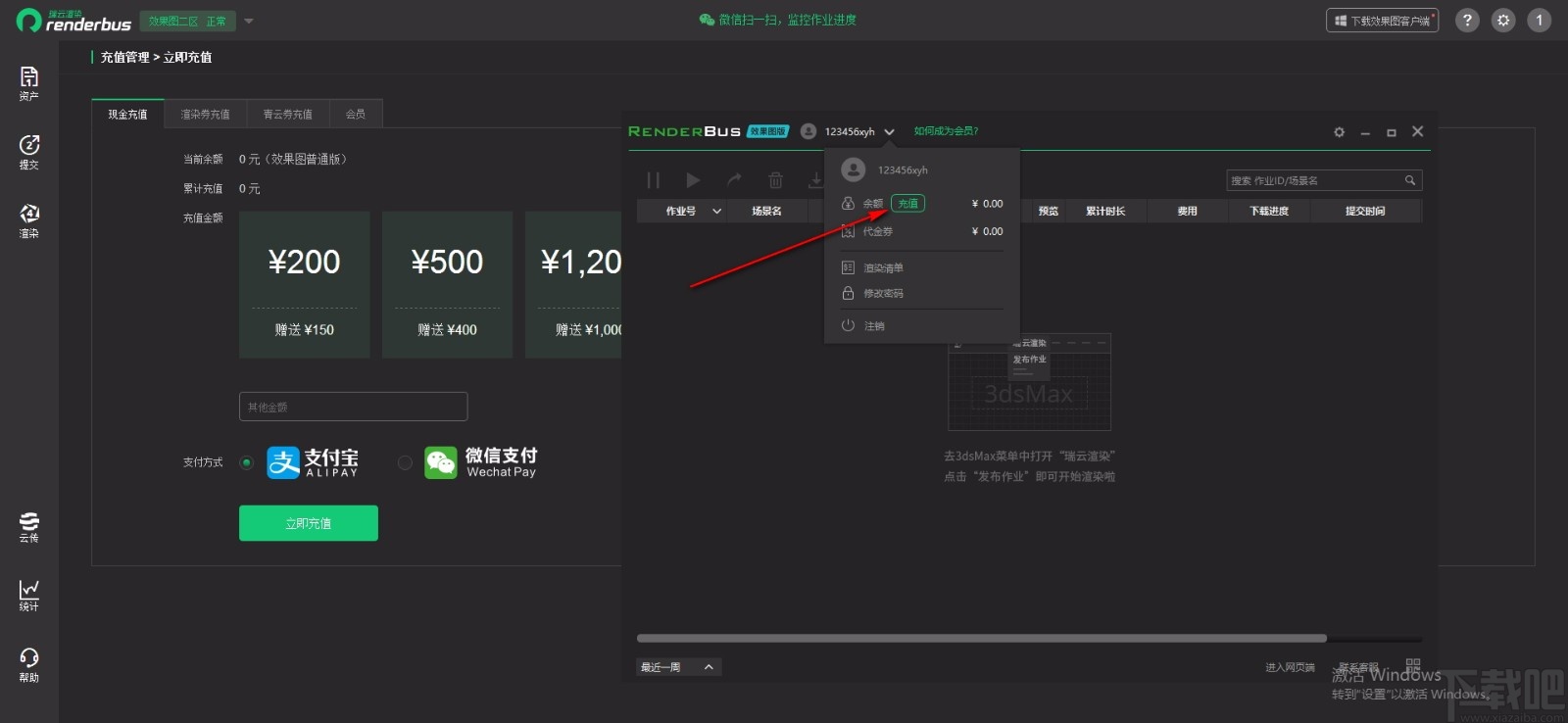Select the Wechat Pay radio button
The image size is (1568, 723).
[405, 462]
